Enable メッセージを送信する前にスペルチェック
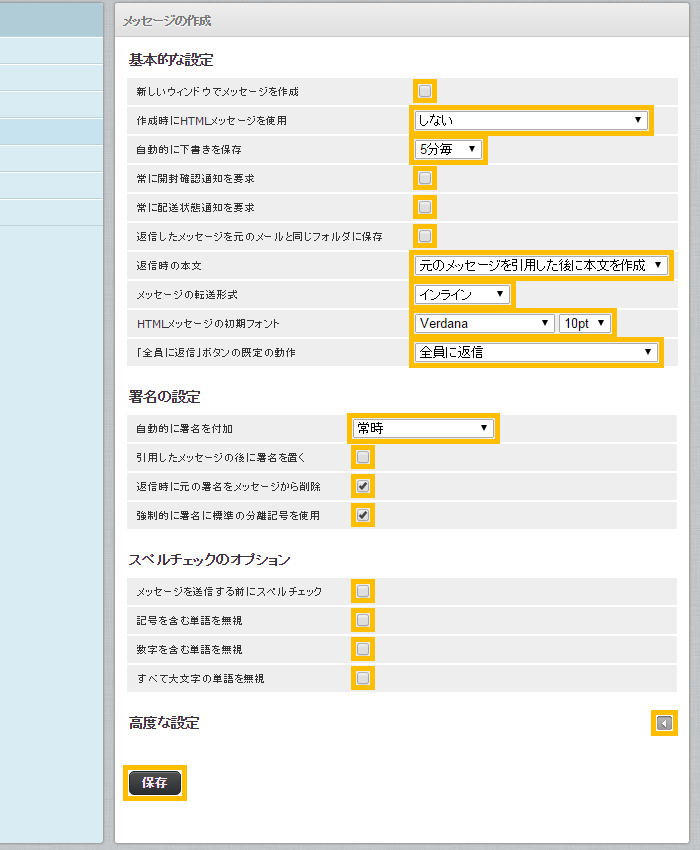 (363, 591)
